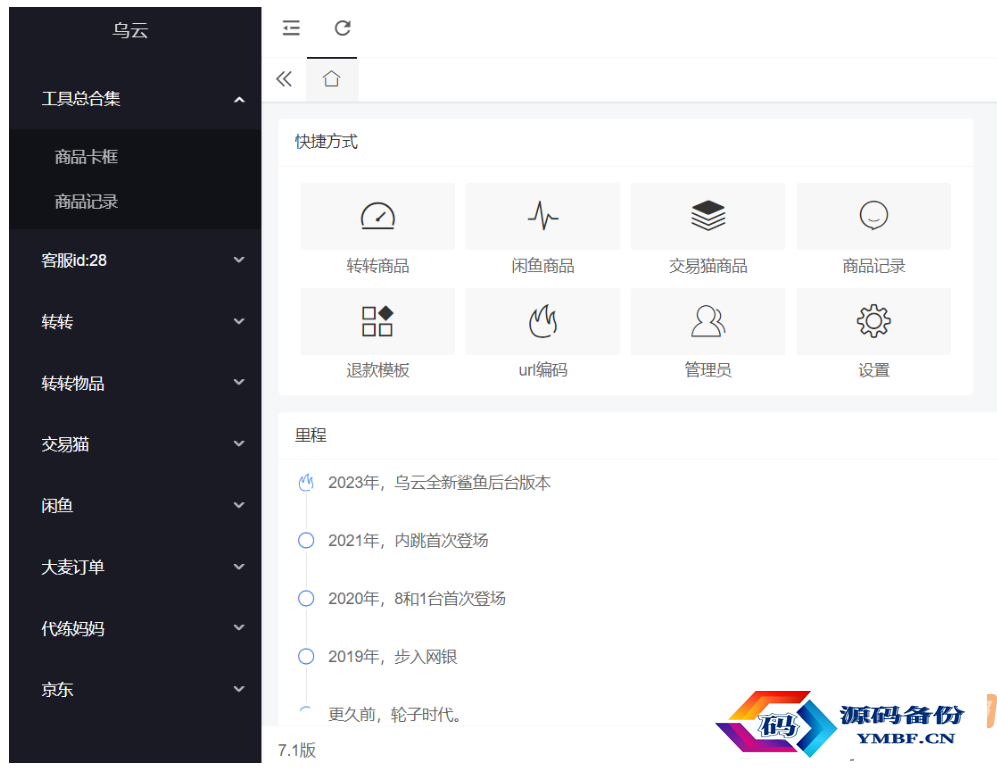Click the 退款模板 shortcut label
The image size is (997, 769).
378,370
